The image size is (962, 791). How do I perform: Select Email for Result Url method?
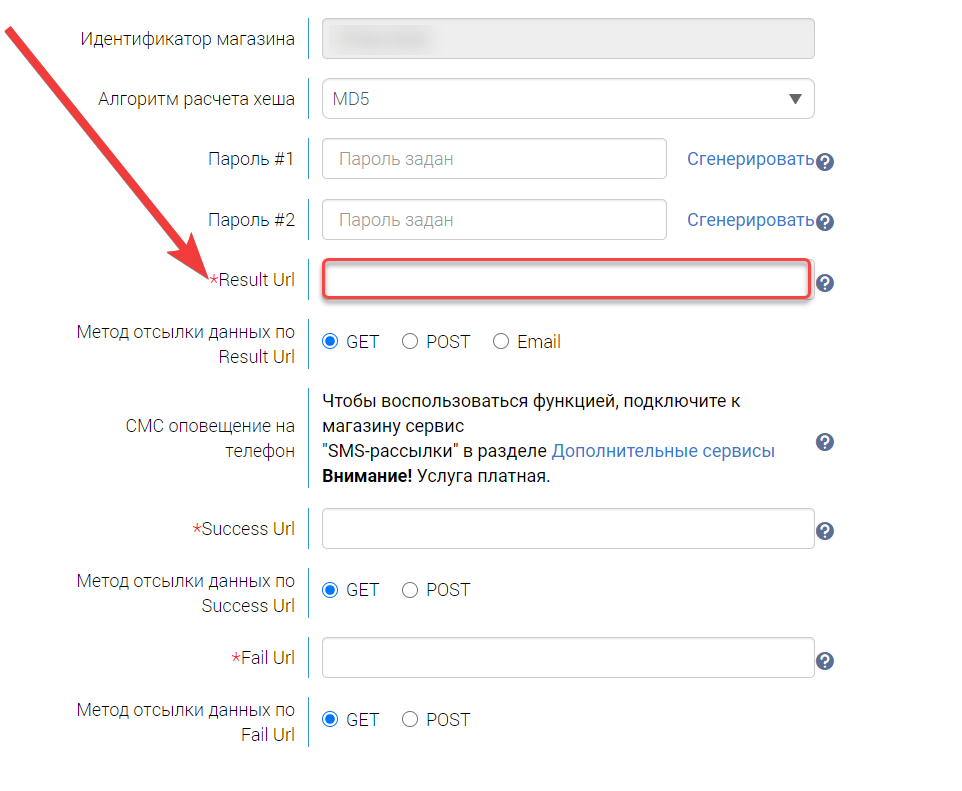[x=501, y=342]
